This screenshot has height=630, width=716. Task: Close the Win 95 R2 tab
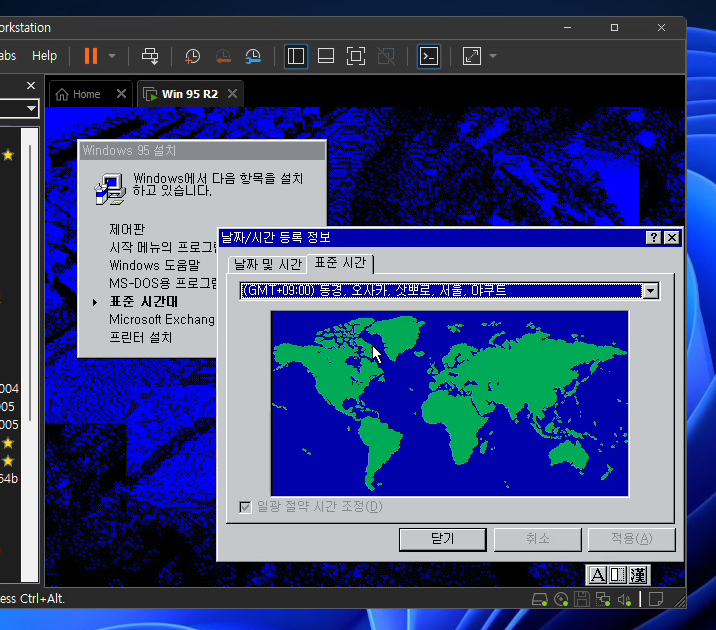point(232,94)
